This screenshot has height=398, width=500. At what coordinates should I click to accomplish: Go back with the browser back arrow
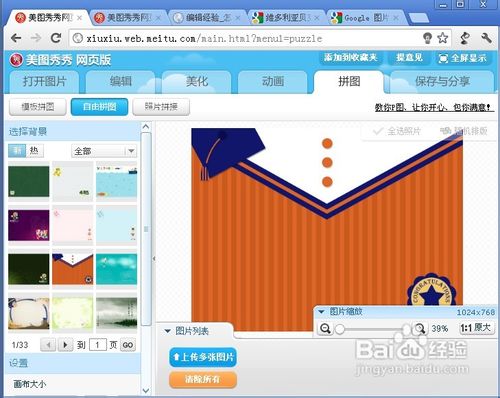[16, 38]
